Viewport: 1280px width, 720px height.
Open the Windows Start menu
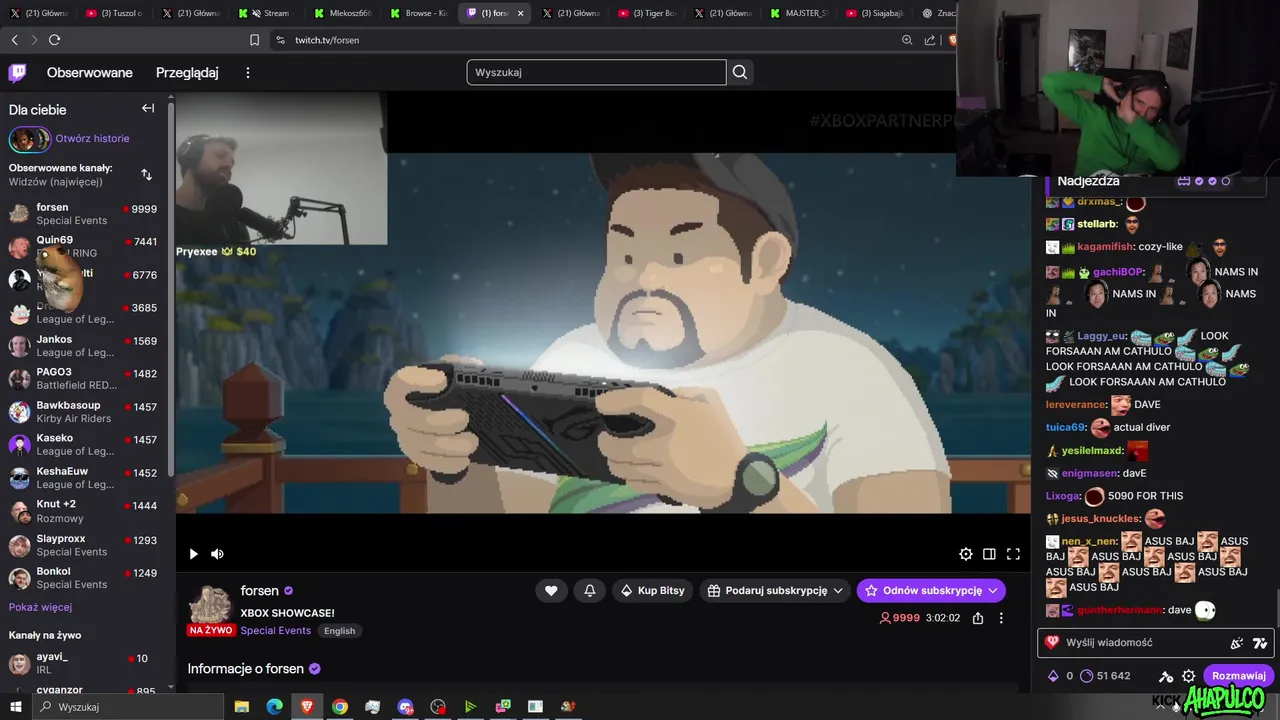[15, 706]
